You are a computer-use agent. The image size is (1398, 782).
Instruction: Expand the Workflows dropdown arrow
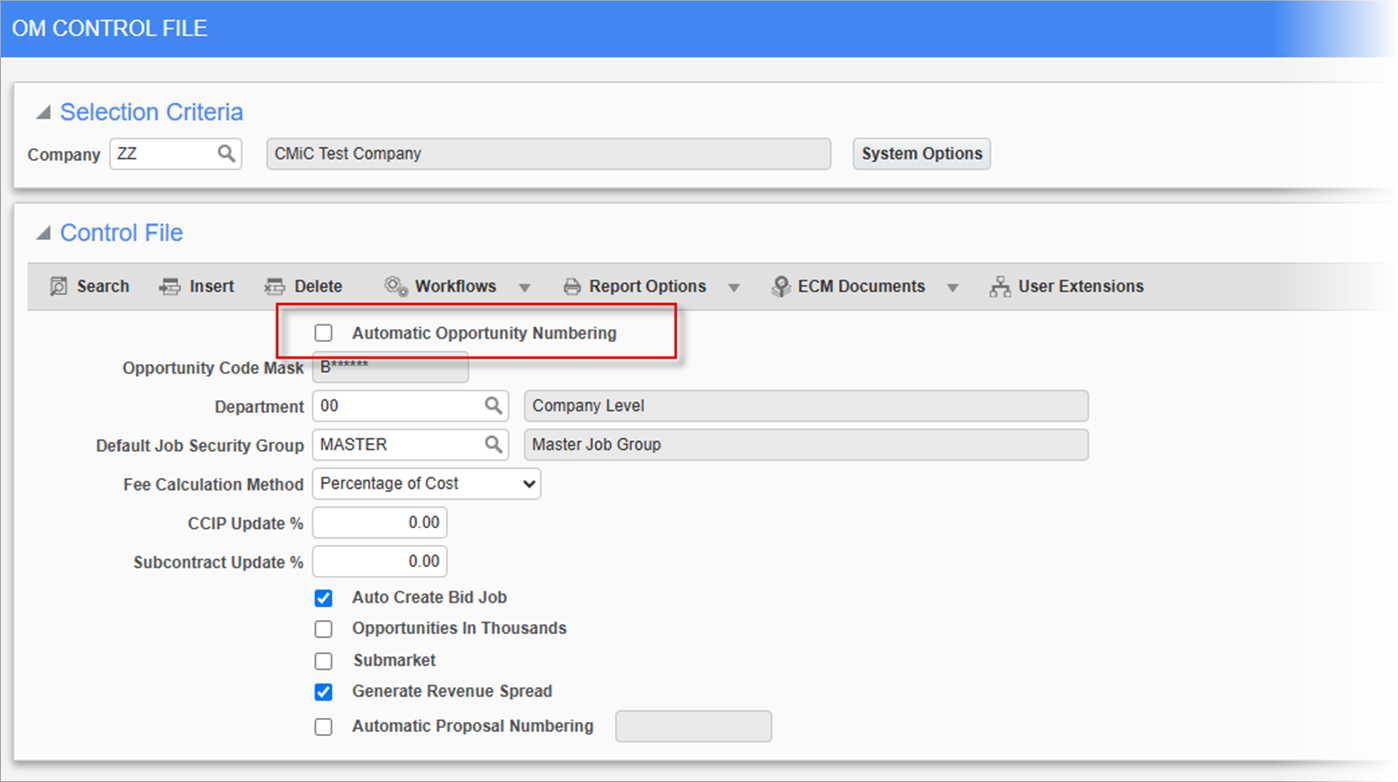click(525, 288)
